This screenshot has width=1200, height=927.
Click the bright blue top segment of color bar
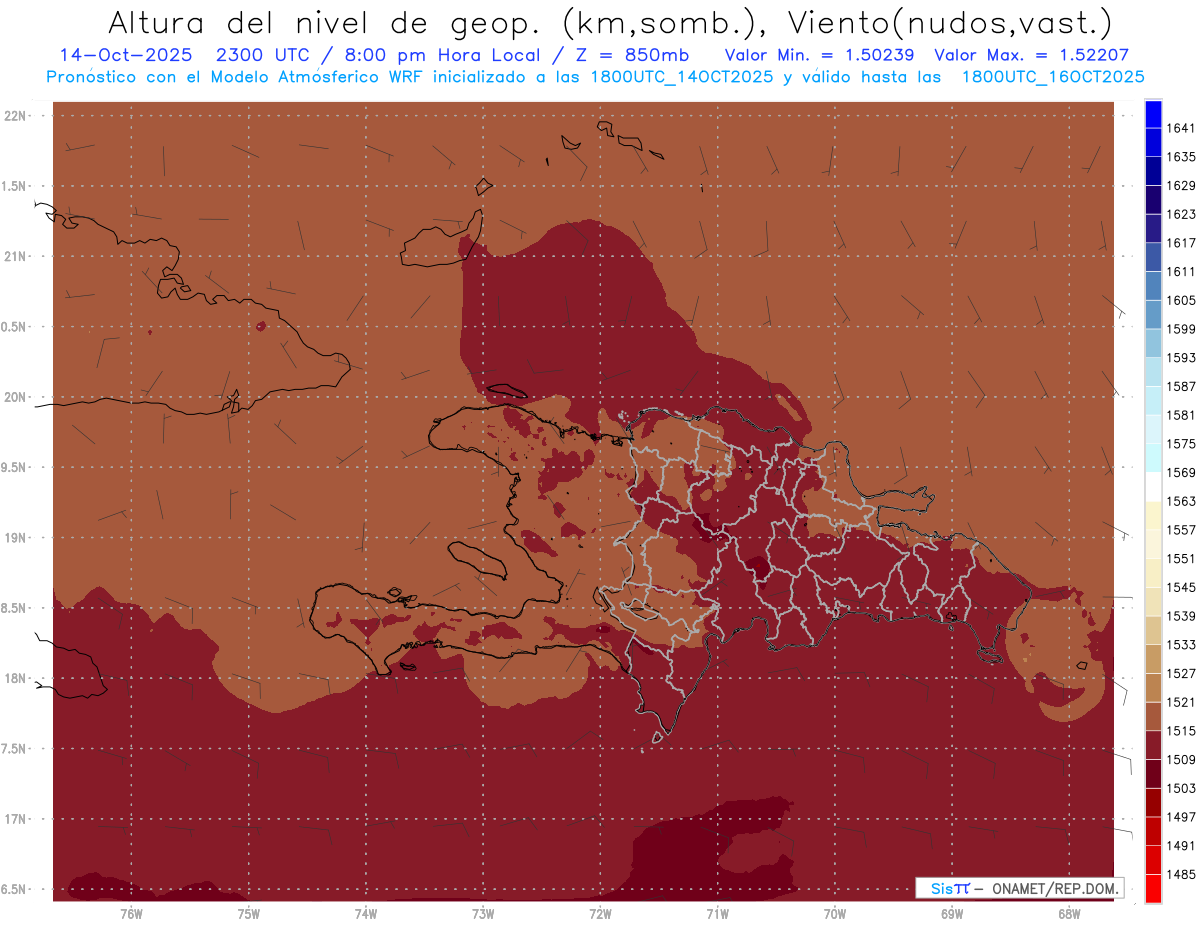click(1153, 113)
